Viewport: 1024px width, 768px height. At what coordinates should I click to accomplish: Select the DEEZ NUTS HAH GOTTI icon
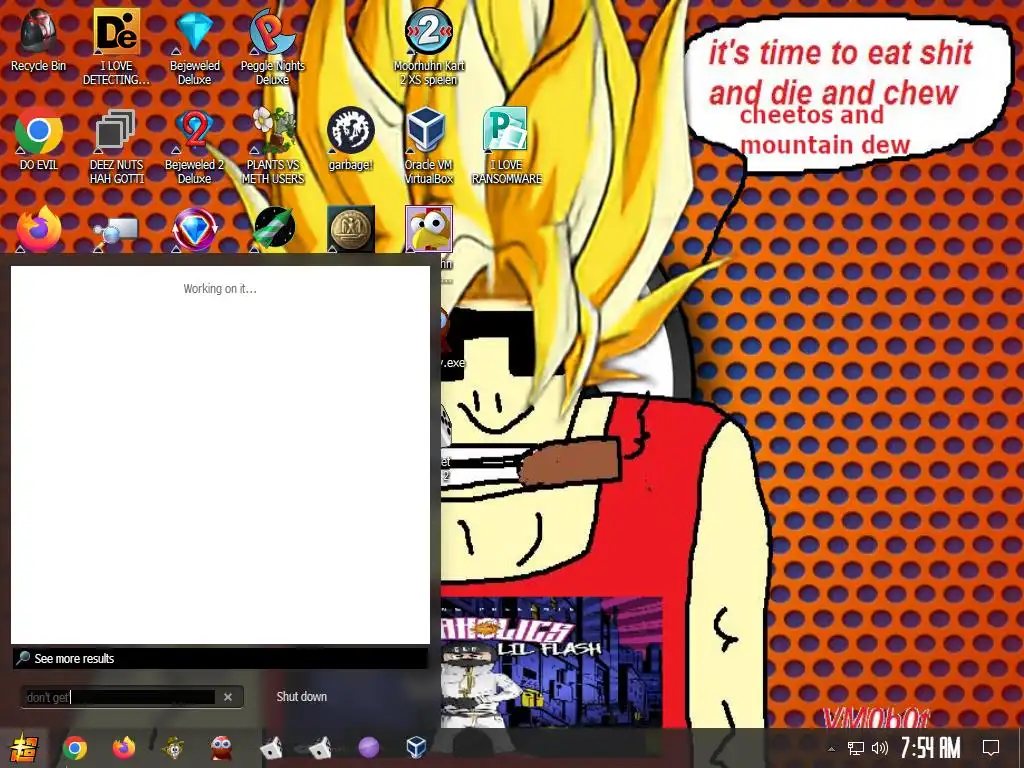[116, 146]
